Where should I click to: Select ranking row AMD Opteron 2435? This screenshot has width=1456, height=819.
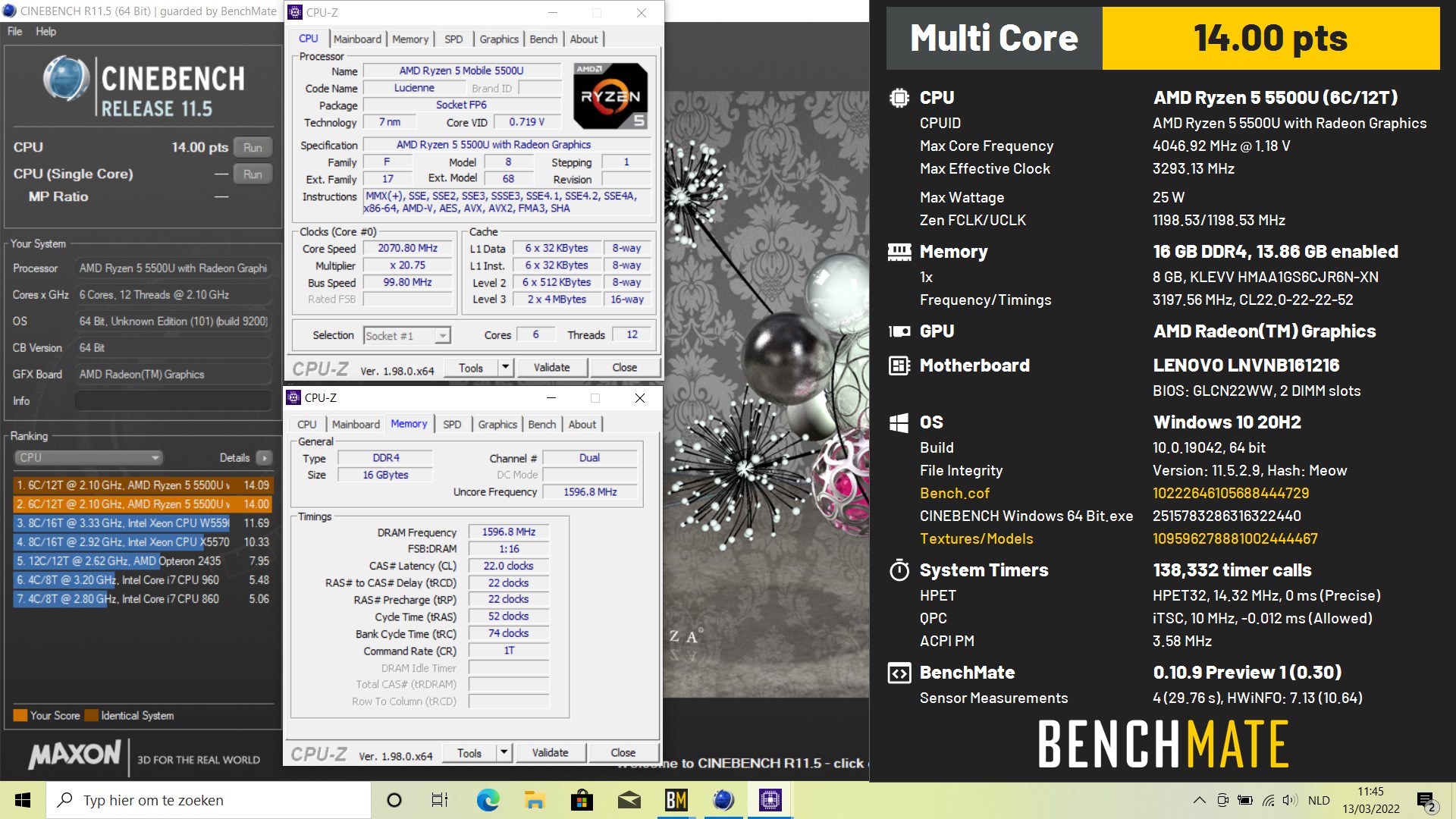point(143,561)
